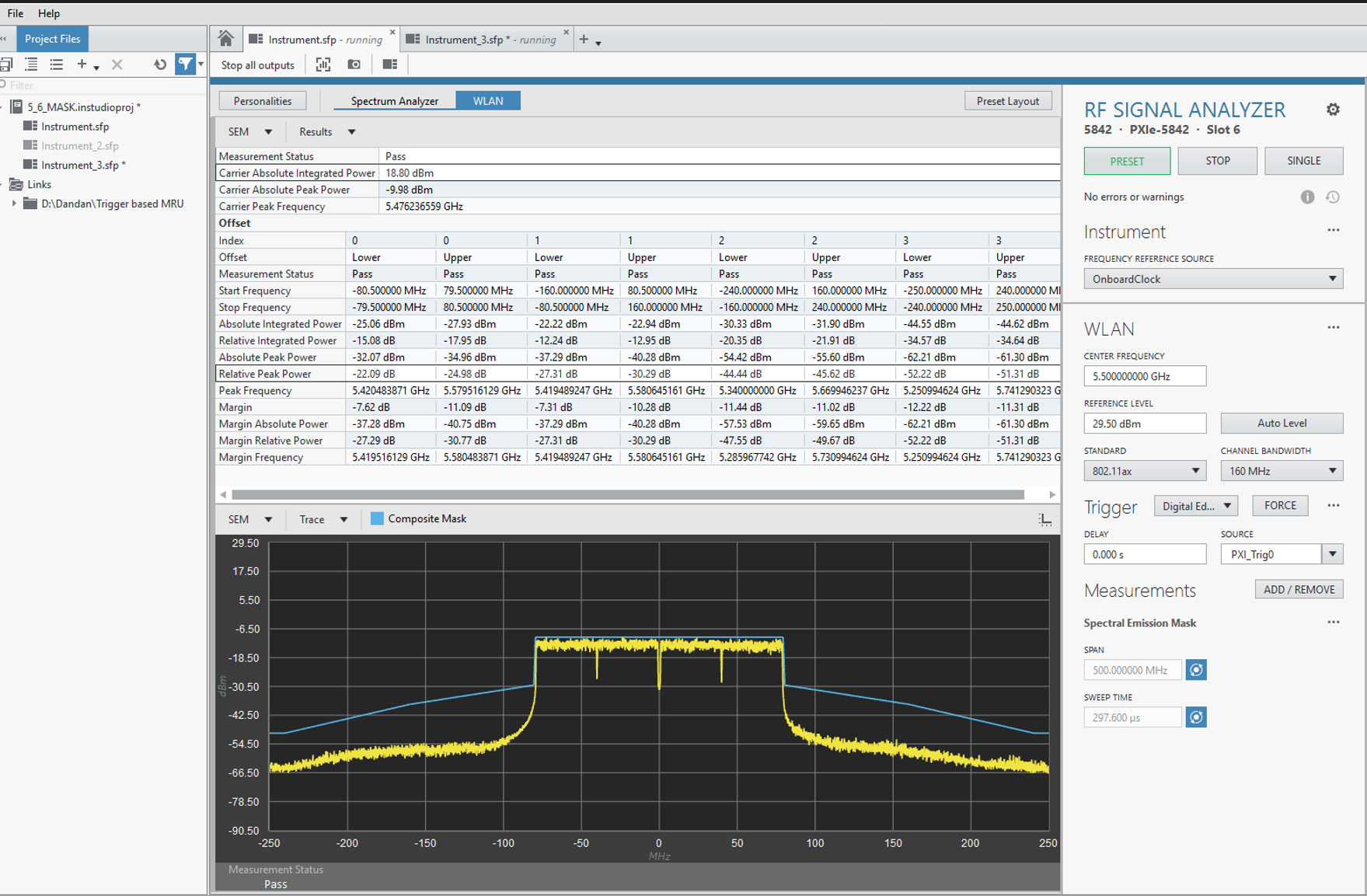
Task: Toggle the filter funnel icon
Action: coord(185,64)
